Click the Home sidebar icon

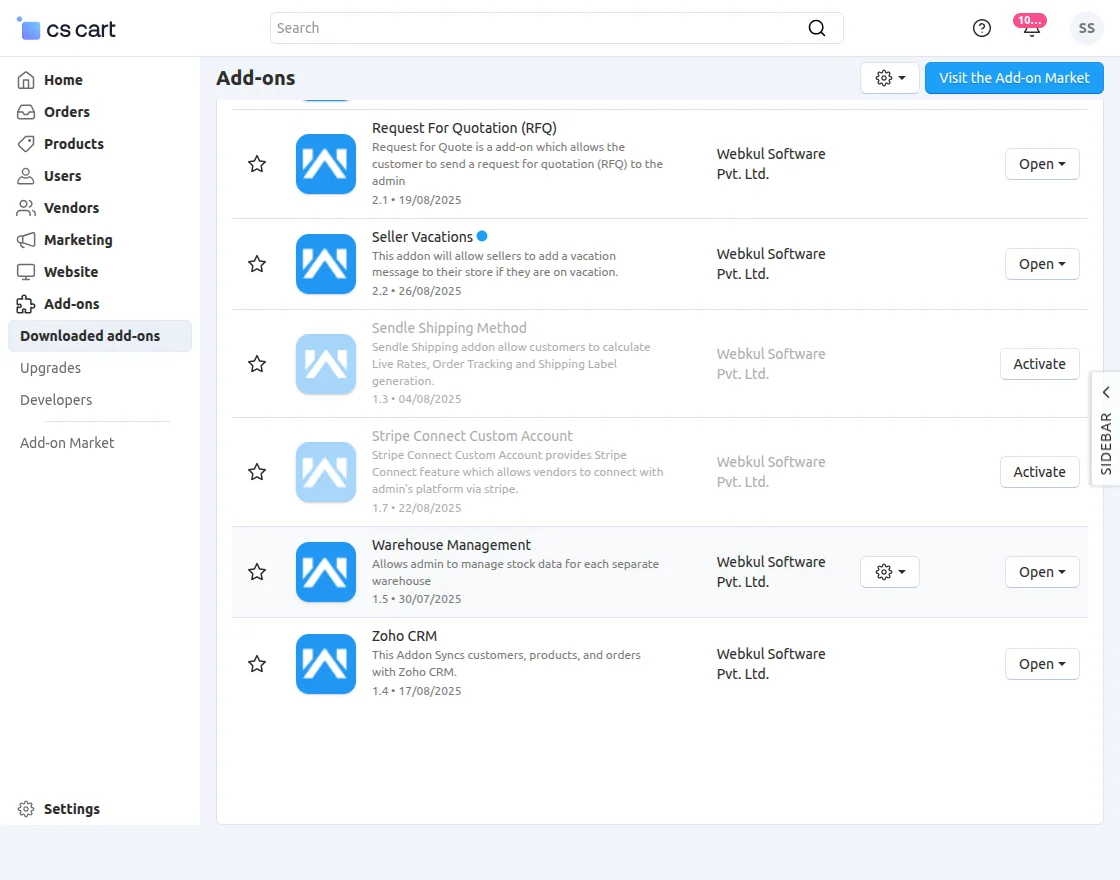[26, 80]
